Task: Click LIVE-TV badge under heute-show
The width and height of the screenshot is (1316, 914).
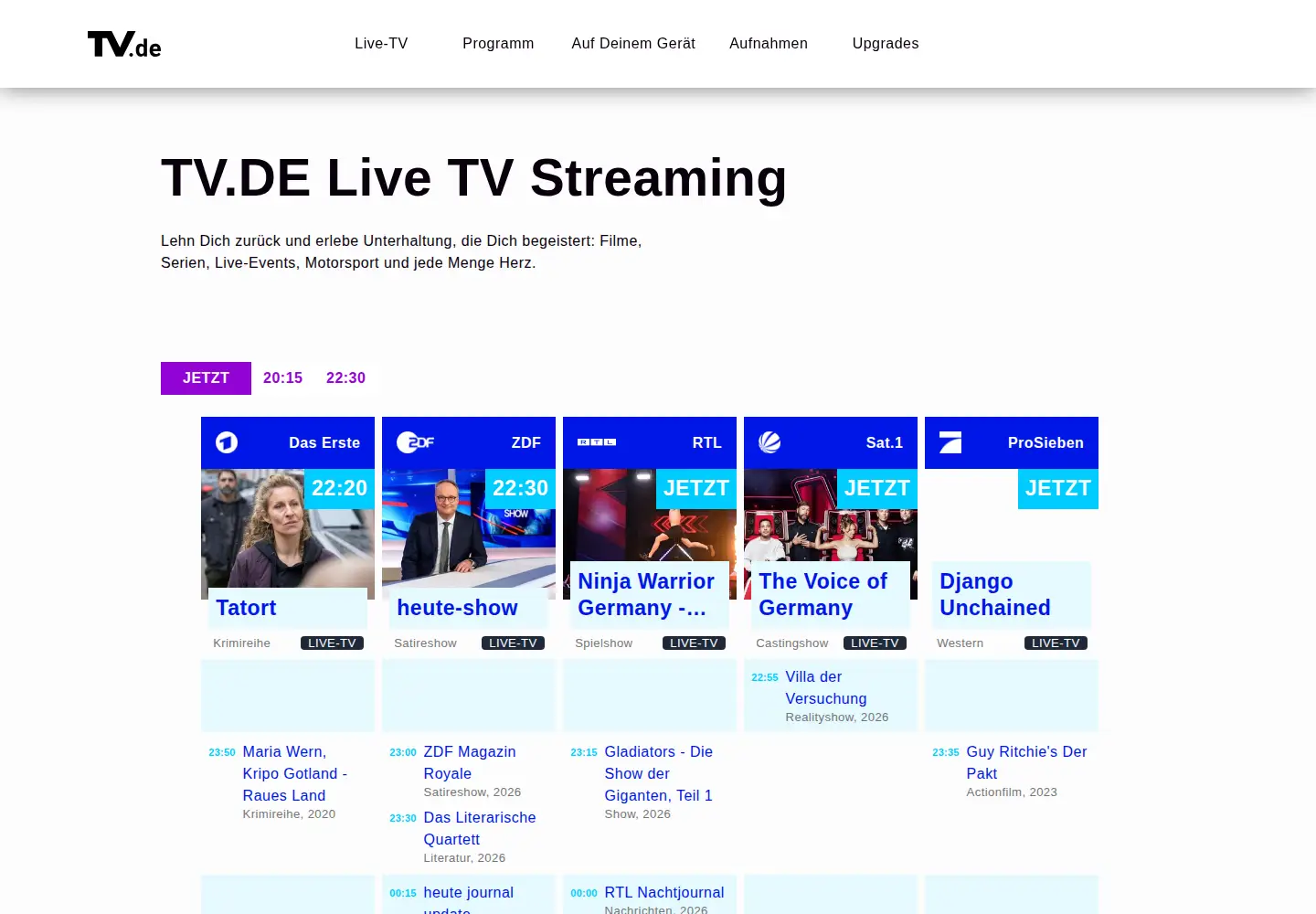Action: (513, 643)
